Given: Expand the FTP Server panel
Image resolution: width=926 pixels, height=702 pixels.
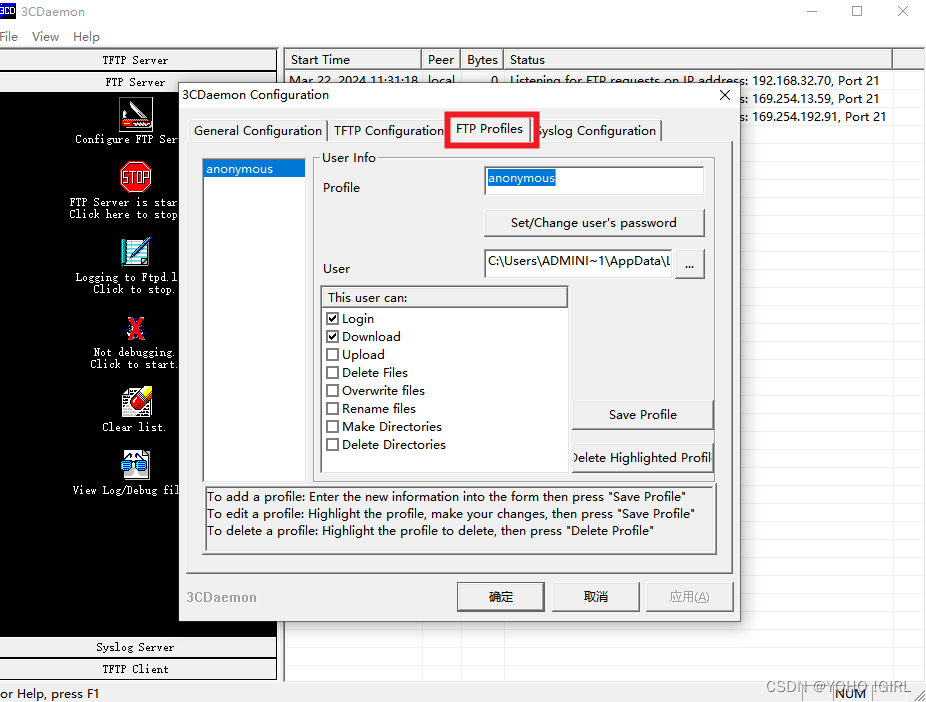Looking at the screenshot, I should [138, 82].
